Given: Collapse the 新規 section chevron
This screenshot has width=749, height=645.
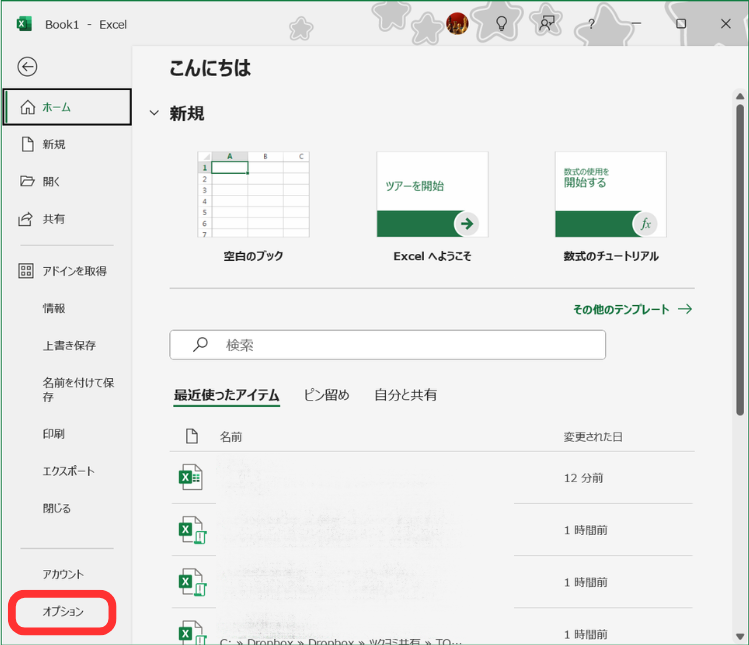Looking at the screenshot, I should click(154, 113).
